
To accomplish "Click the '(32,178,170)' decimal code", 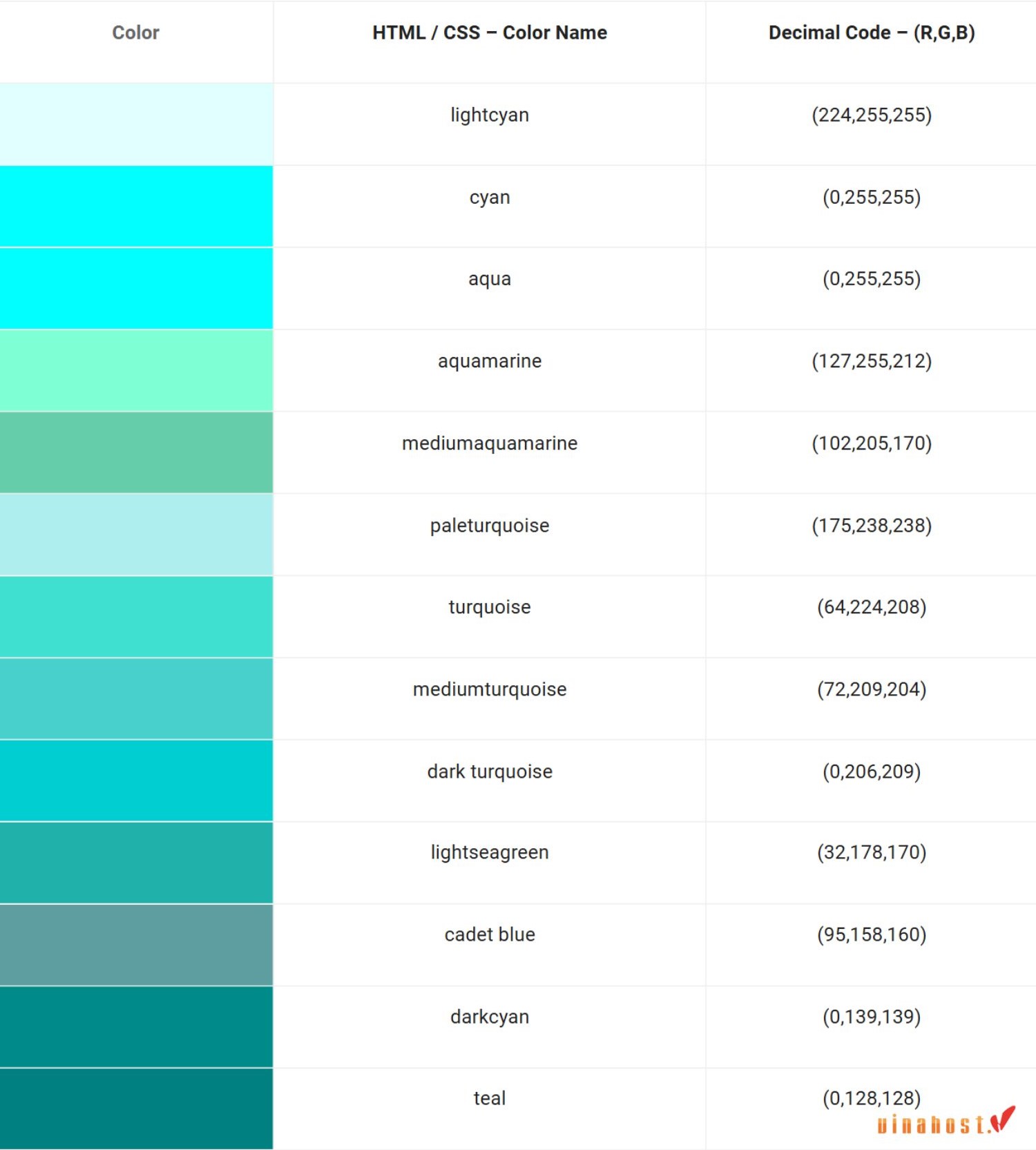I will 872,852.
